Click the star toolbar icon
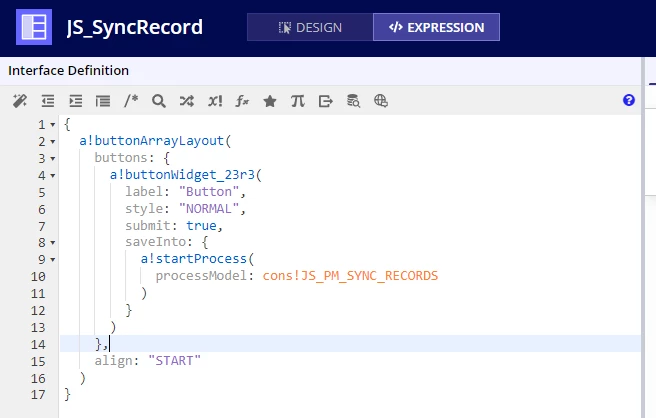Image resolution: width=656 pixels, height=418 pixels. [270, 101]
